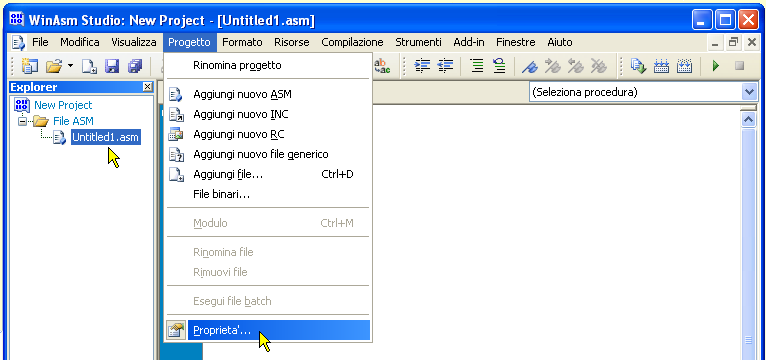Open the Aiuto menu
The width and height of the screenshot is (766, 360).
point(560,42)
